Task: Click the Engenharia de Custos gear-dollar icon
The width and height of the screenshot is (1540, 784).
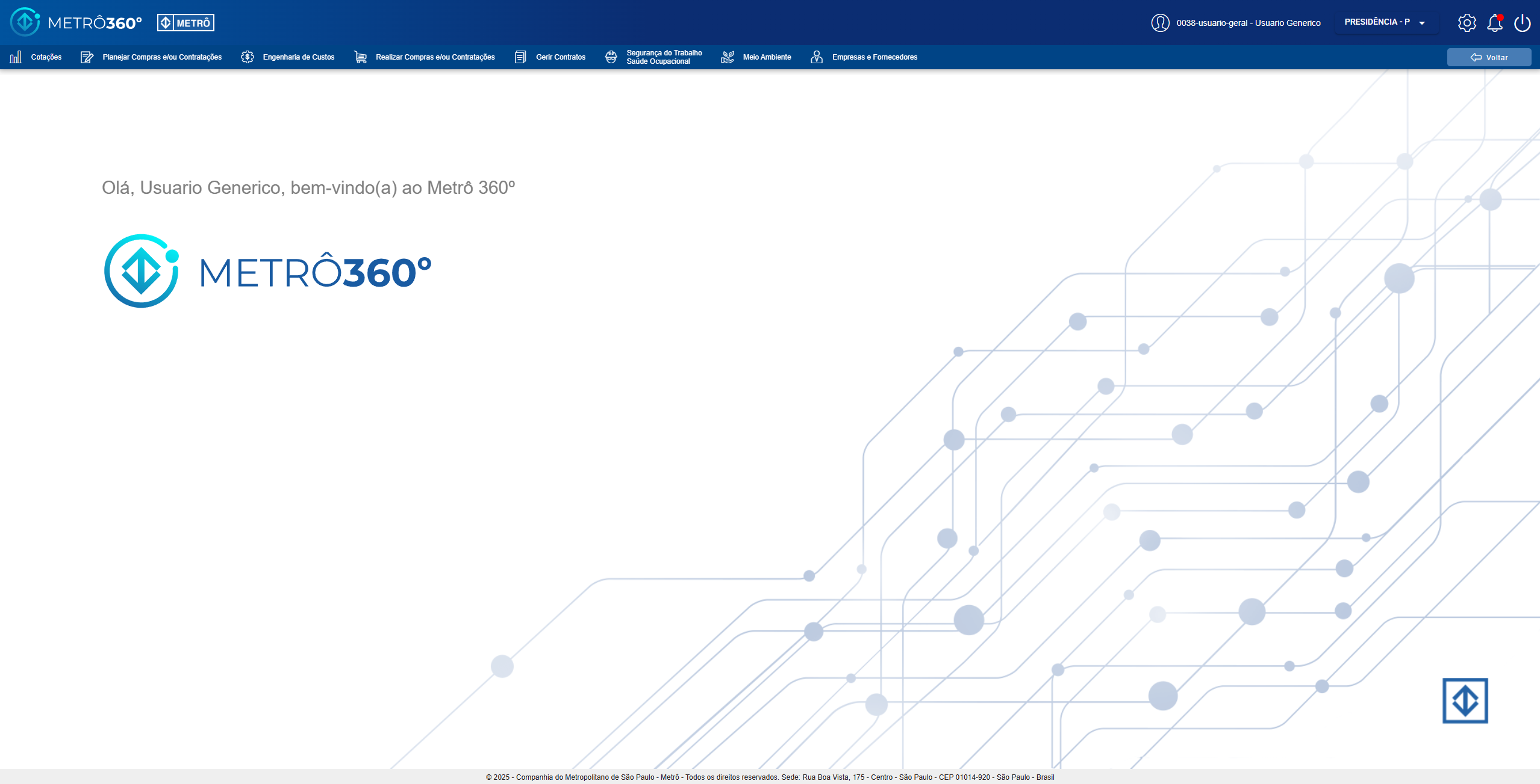Action: click(248, 57)
